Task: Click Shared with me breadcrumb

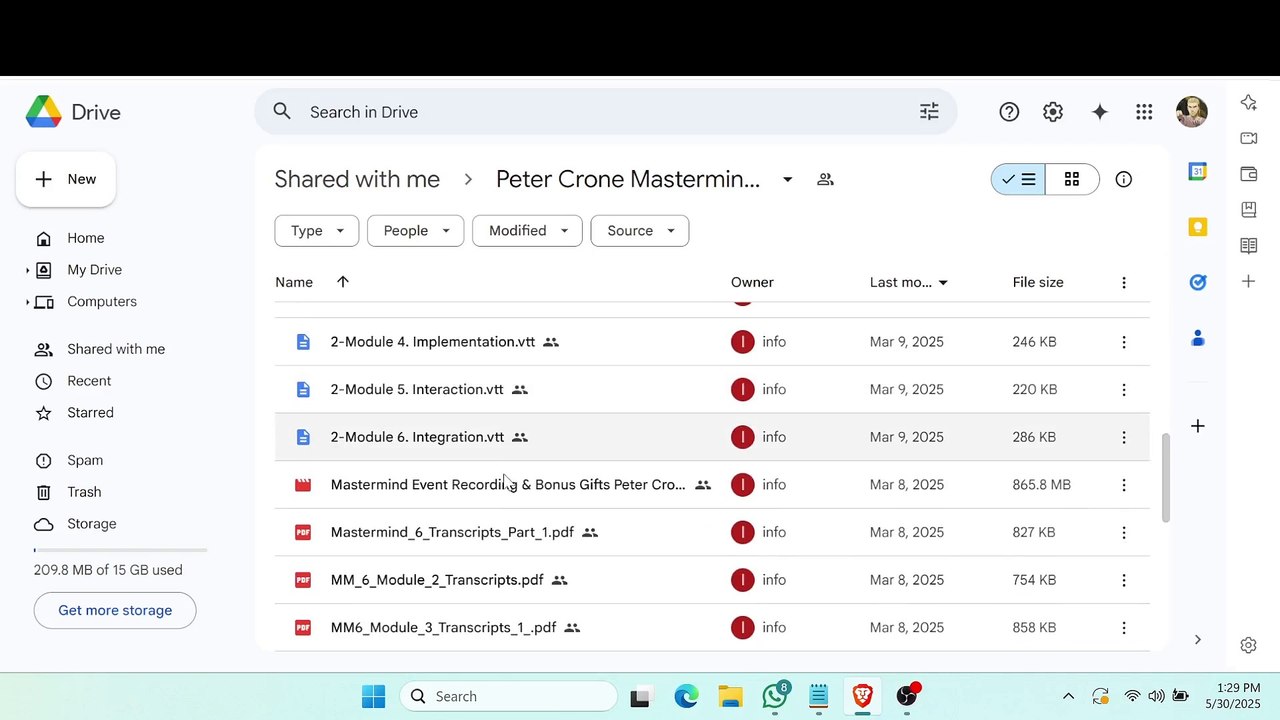Action: [357, 179]
